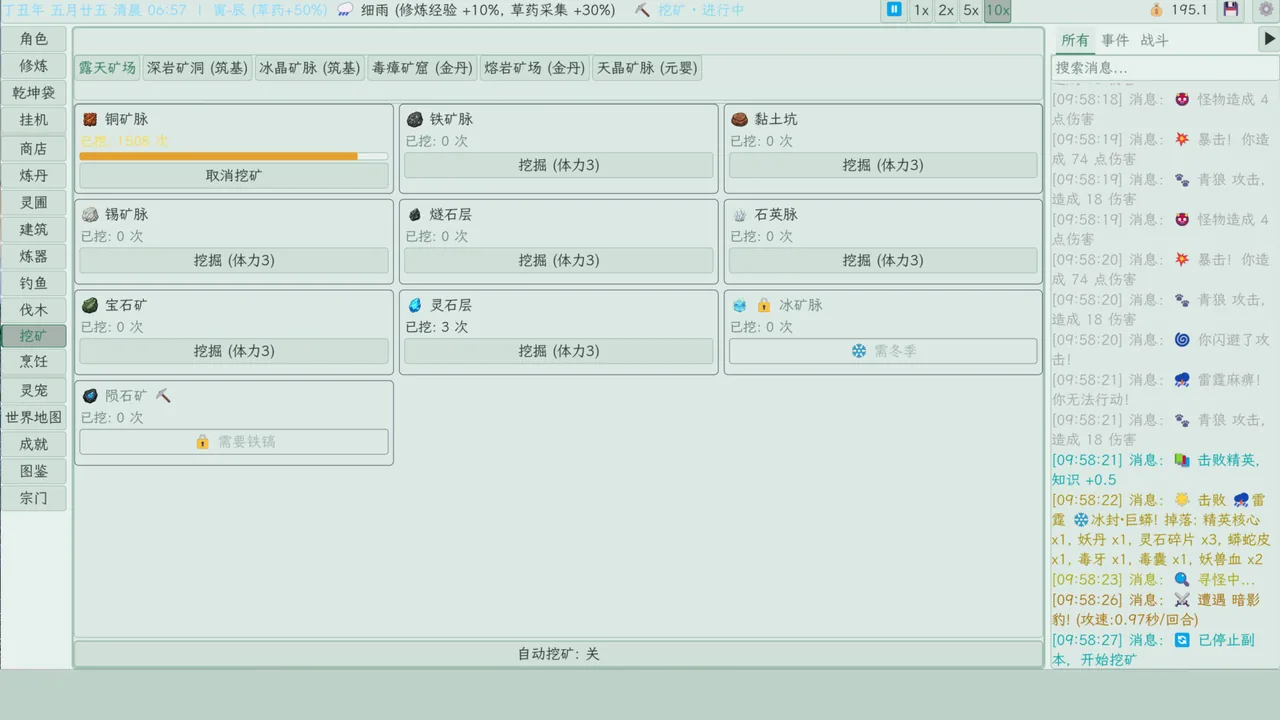Click the refresh icon in 已停止副本 message
This screenshot has height=720, width=1280.
pyautogui.click(x=1182, y=640)
